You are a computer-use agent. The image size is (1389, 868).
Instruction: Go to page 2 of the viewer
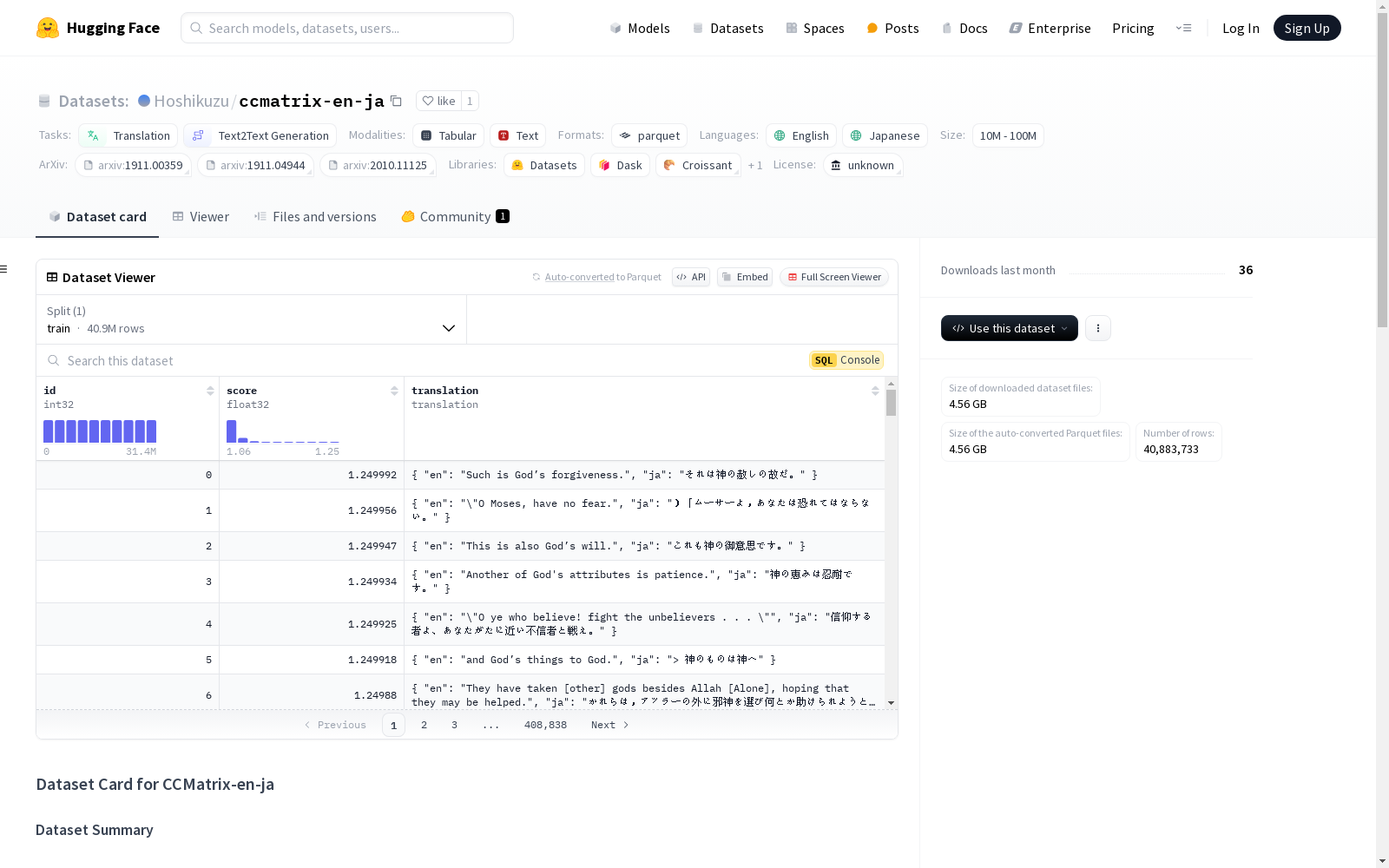424,725
